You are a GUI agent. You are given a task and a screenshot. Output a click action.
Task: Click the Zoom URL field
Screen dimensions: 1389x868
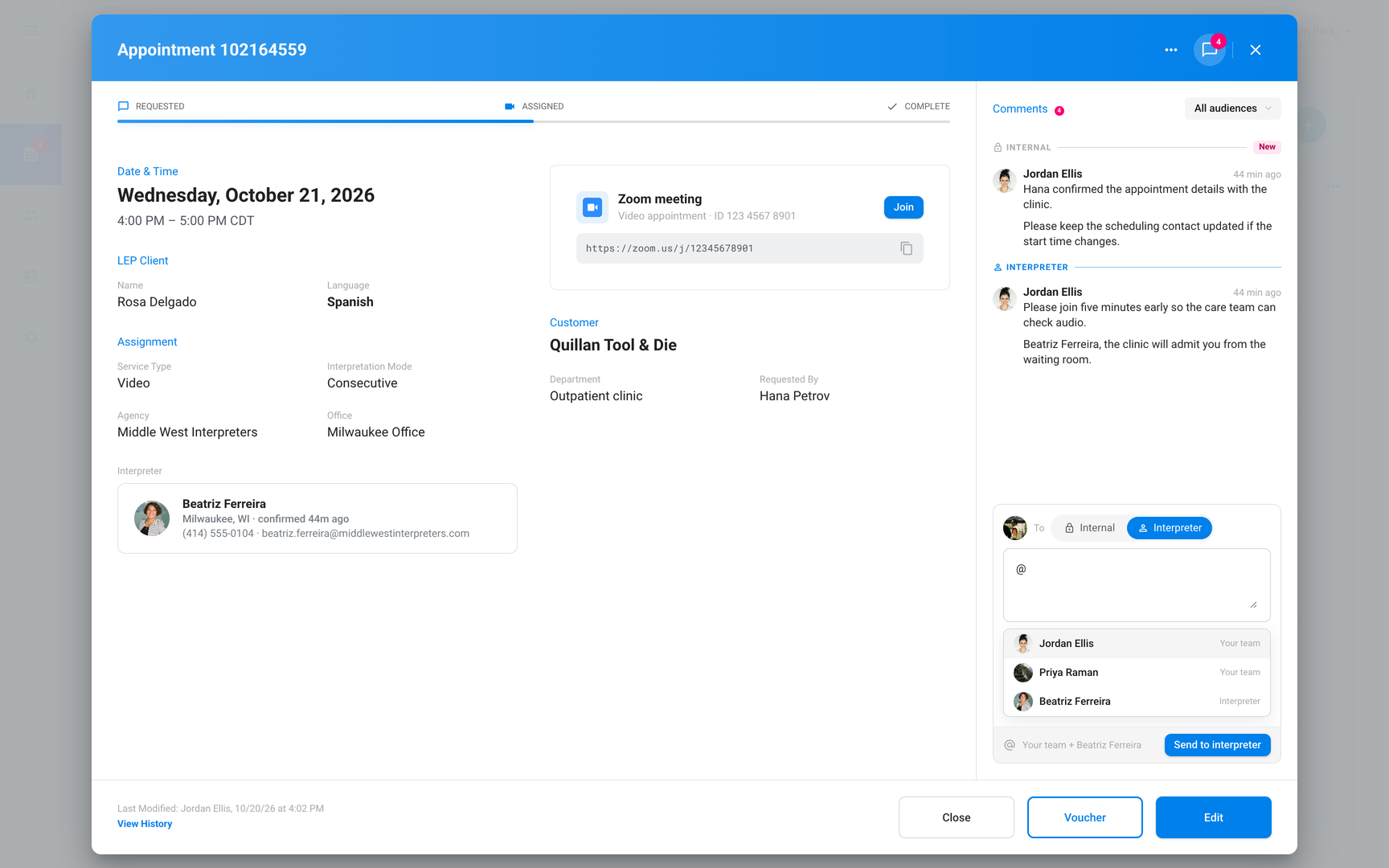click(749, 248)
